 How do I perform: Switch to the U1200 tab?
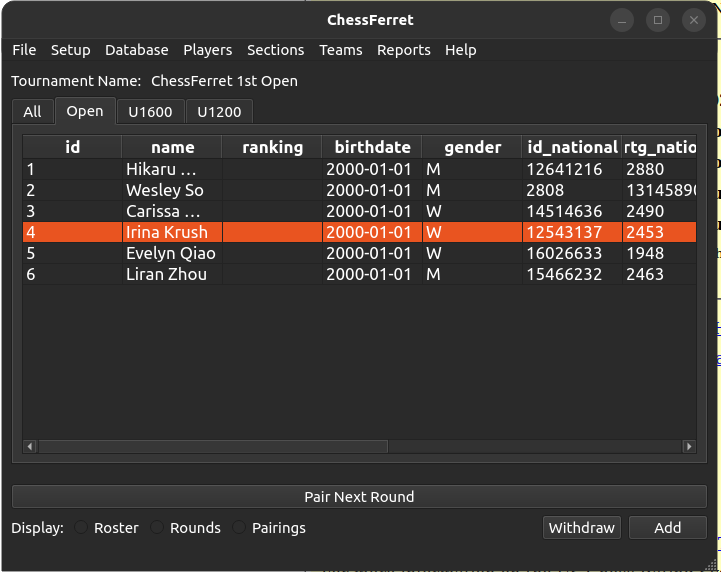pyautogui.click(x=219, y=112)
